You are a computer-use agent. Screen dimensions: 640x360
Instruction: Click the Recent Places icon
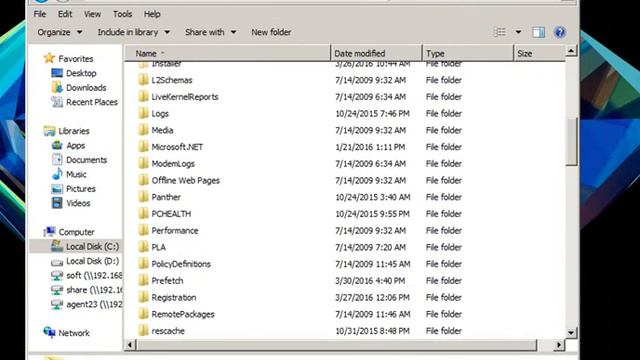[57, 102]
